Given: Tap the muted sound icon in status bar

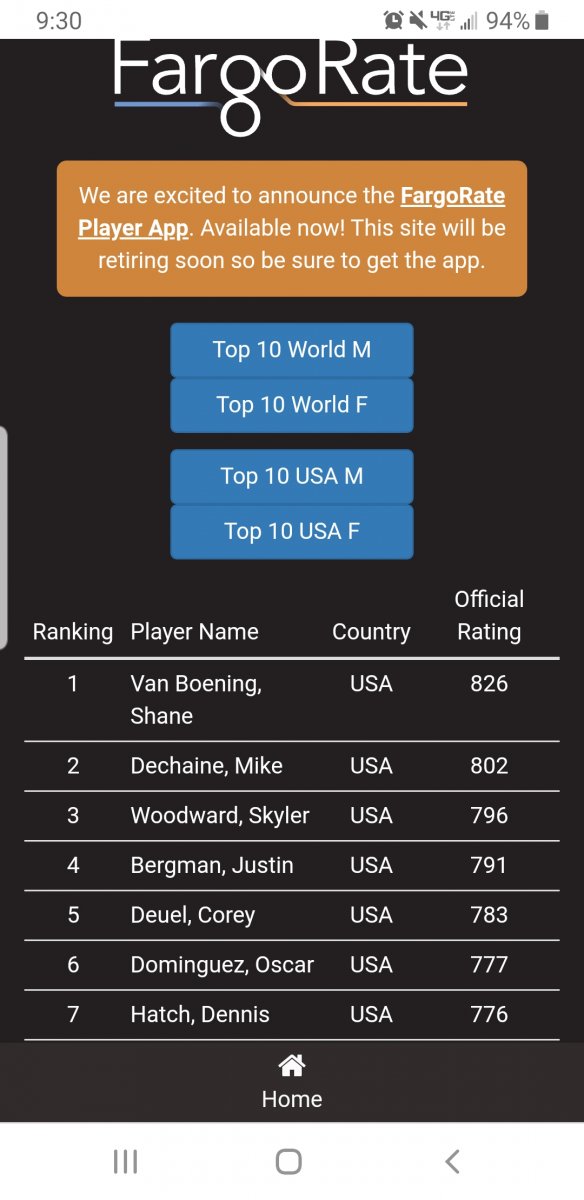Looking at the screenshot, I should tap(417, 20).
